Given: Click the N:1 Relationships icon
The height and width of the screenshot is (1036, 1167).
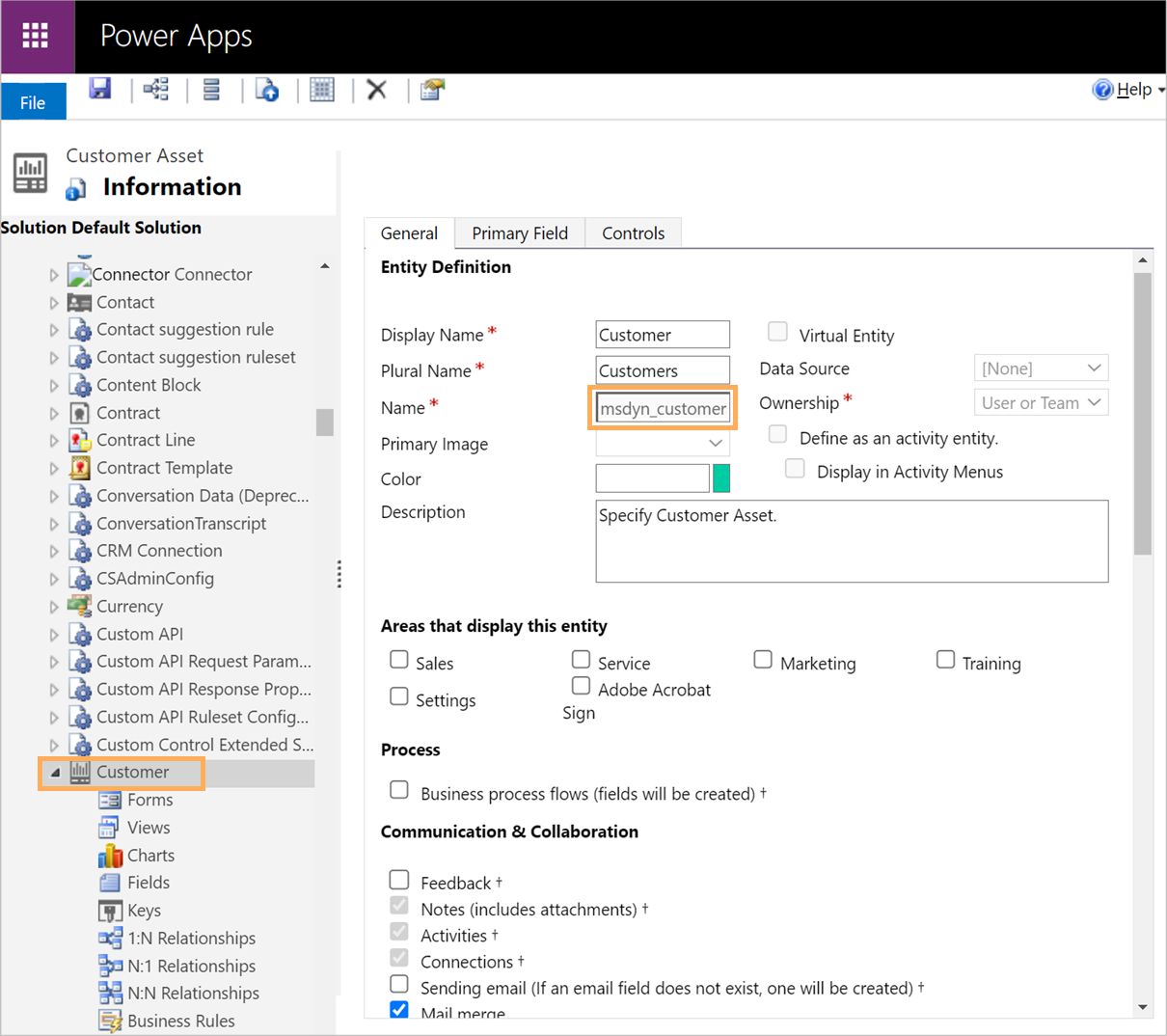Looking at the screenshot, I should [x=110, y=966].
